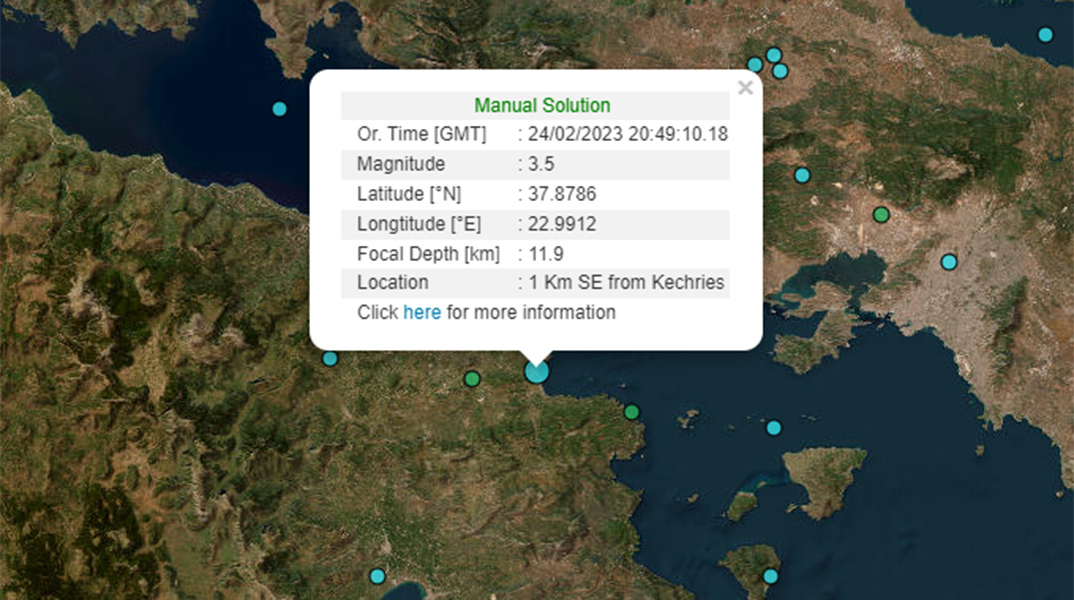Click the leftmost marker in the three-marker cluster
Screen dimensions: 1074x600
pos(755,65)
